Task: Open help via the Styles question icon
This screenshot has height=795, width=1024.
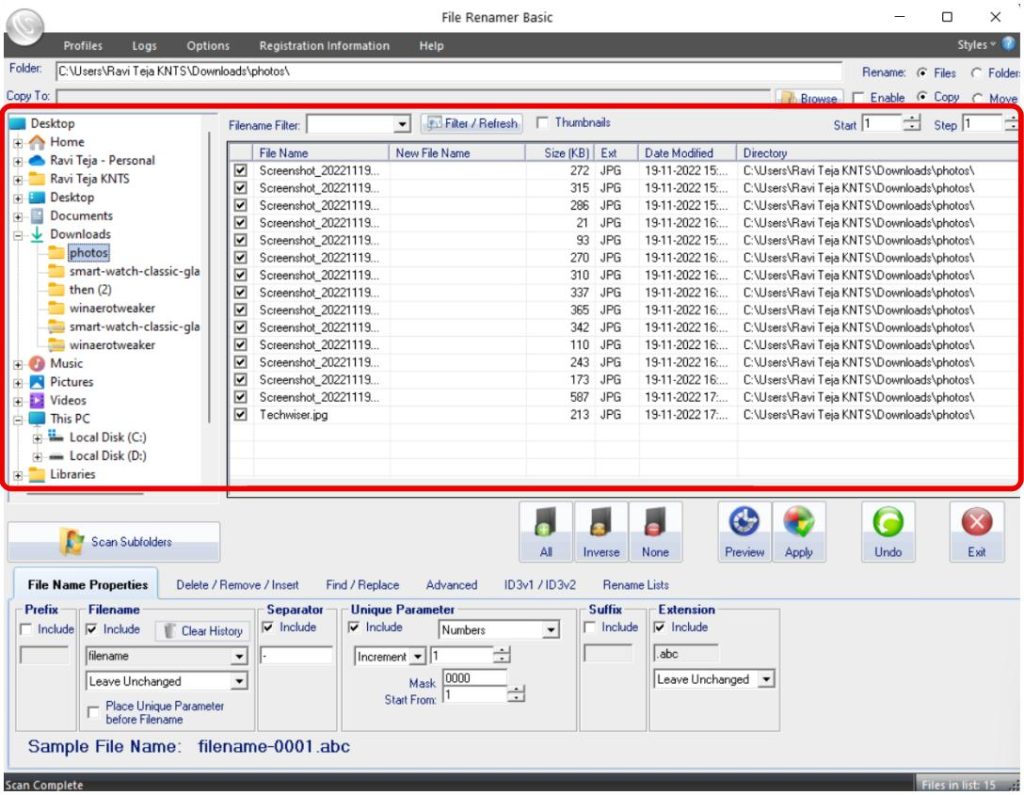Action: tap(1008, 44)
